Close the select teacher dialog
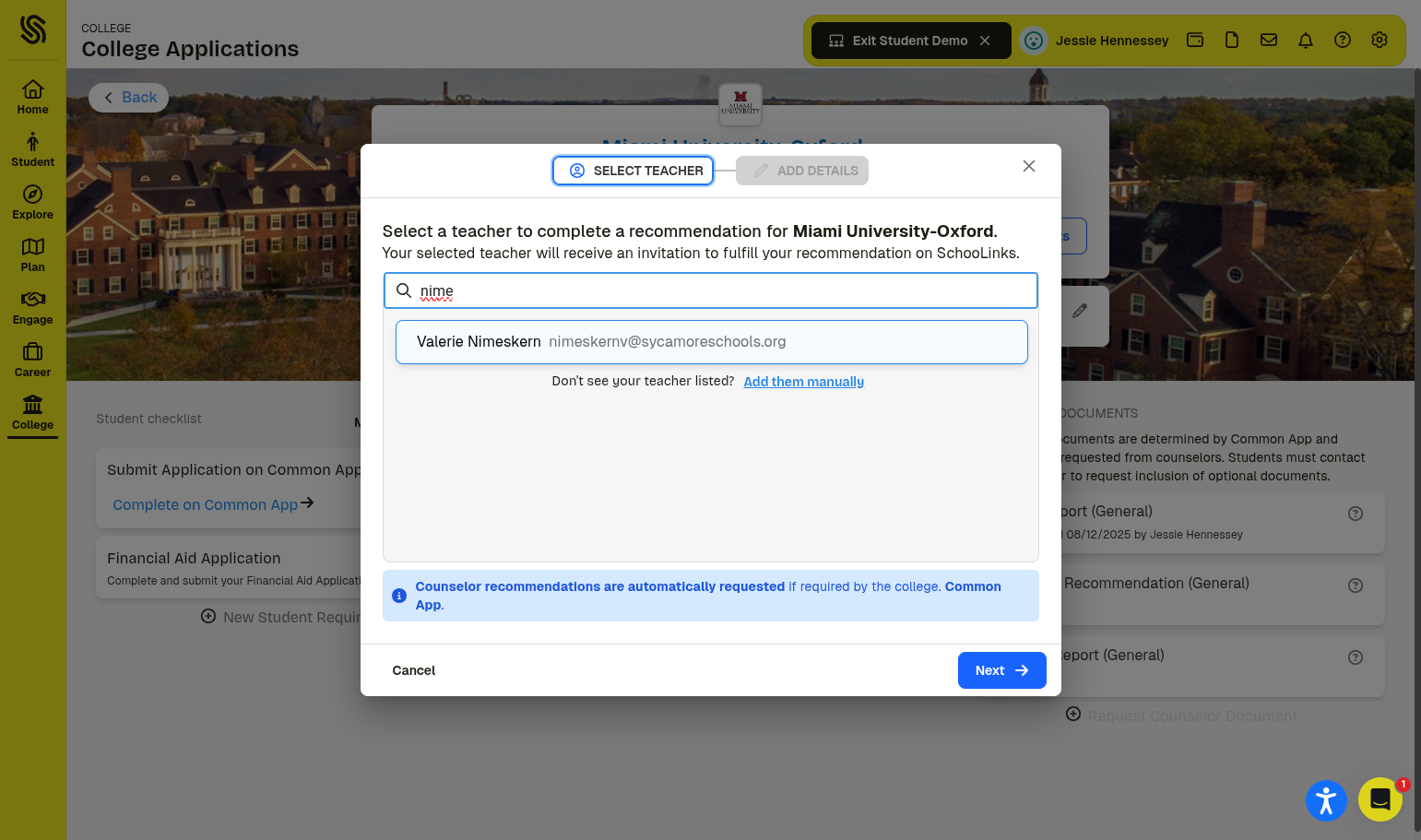 click(1029, 166)
